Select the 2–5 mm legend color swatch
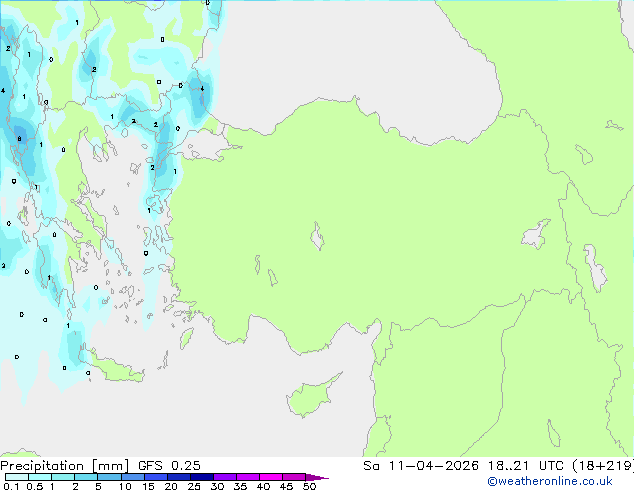Viewport: 634px width, 490px height. click(86, 477)
